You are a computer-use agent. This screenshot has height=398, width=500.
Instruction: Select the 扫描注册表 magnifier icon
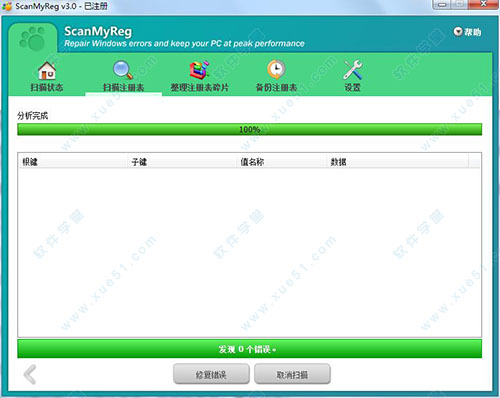[123, 70]
